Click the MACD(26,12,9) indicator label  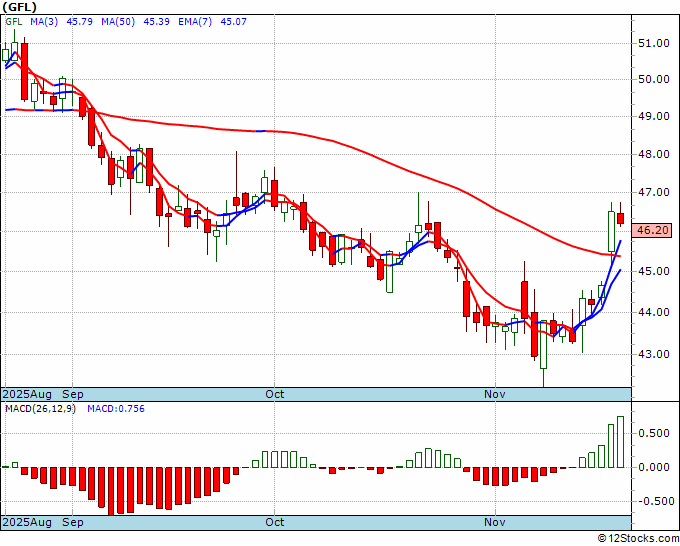click(40, 409)
